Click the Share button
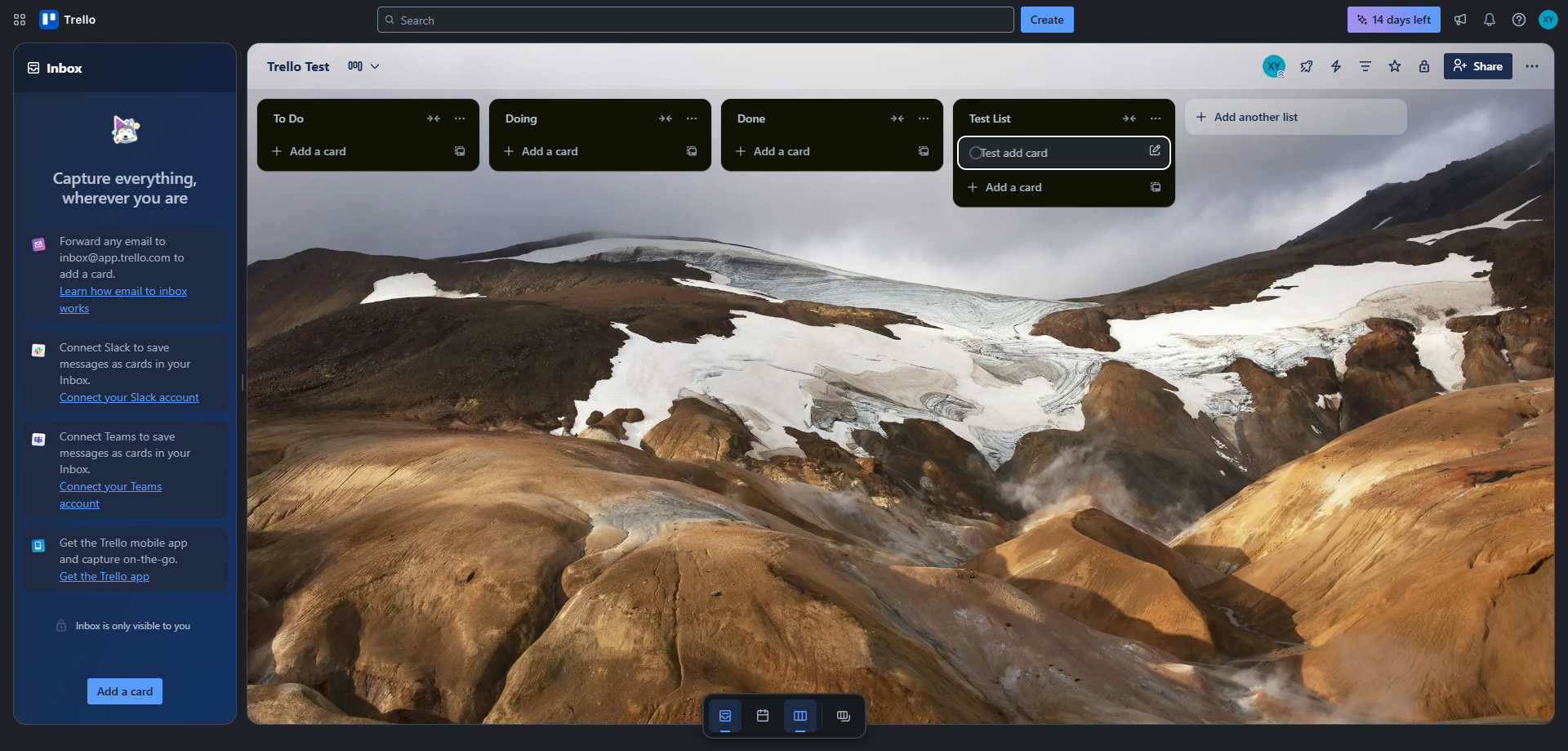The height and width of the screenshot is (751, 1568). coord(1478,66)
